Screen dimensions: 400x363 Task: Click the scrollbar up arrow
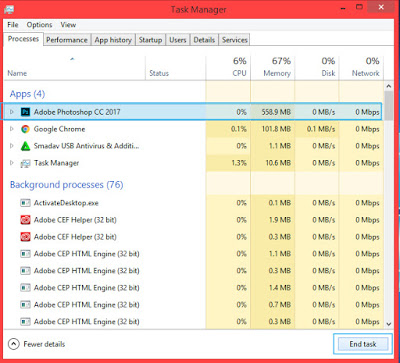point(388,86)
